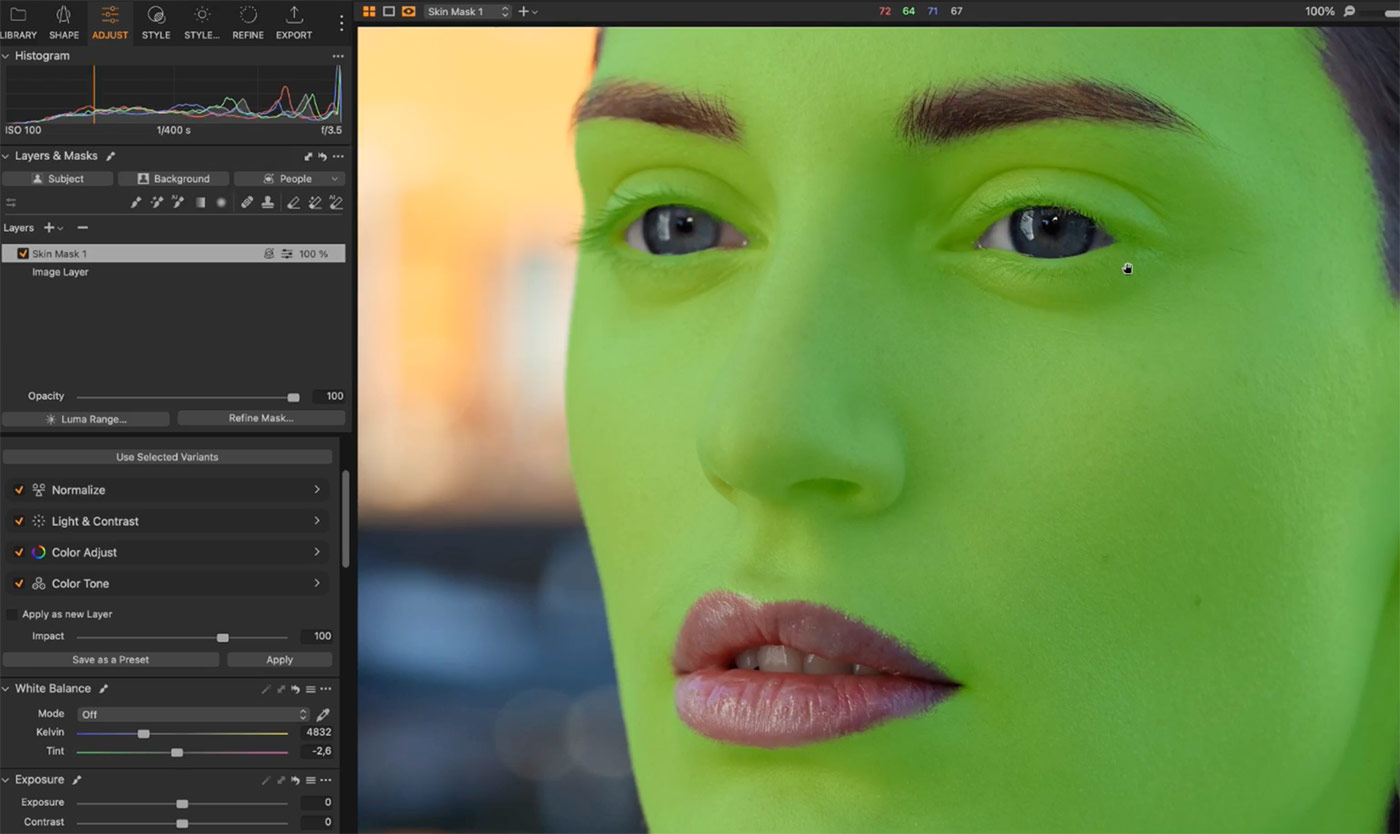Toggle mask visibility eye in viewer toolbar
1400x834 pixels.
408,11
